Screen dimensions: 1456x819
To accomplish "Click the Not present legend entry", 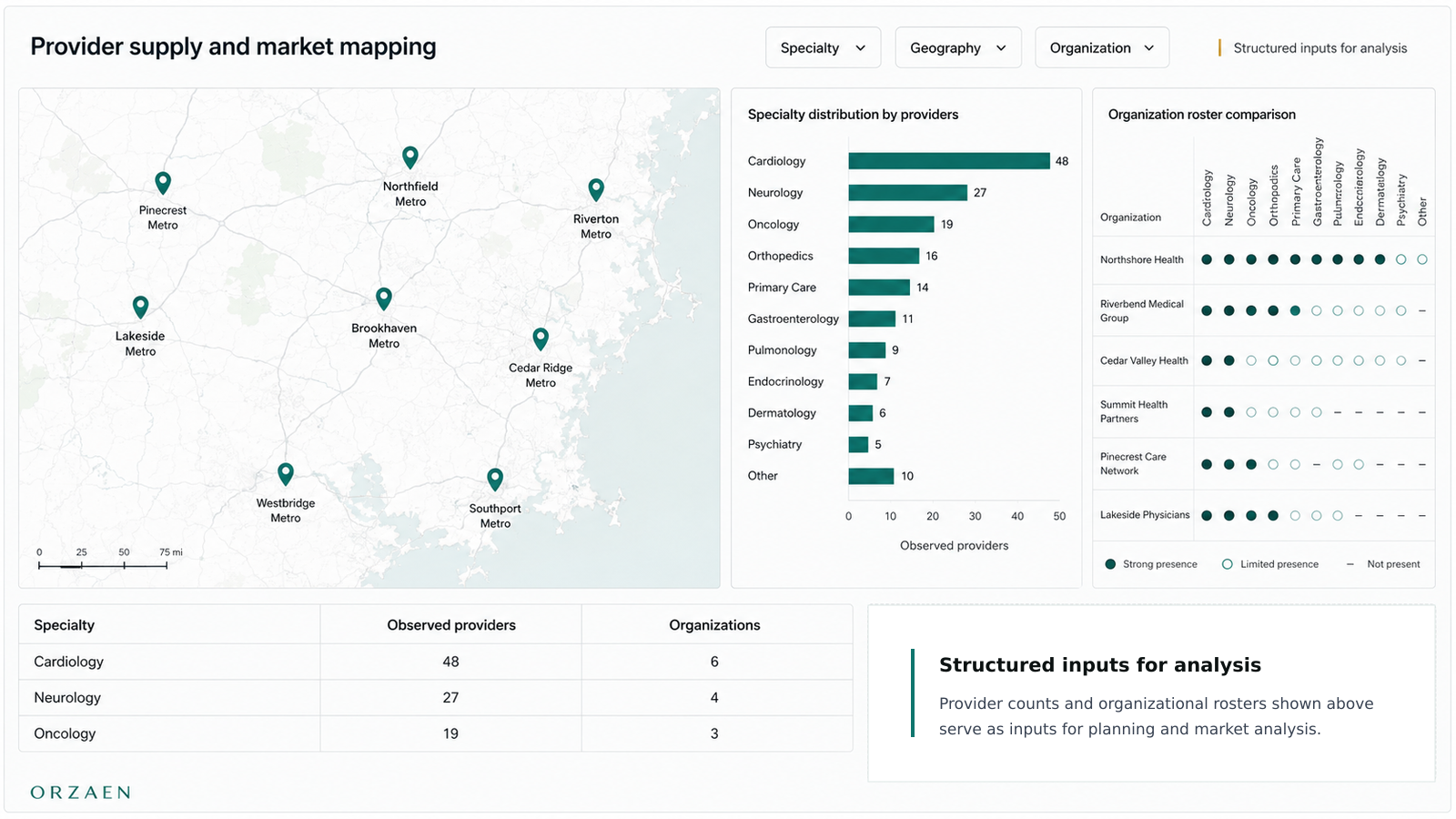I will click(1383, 564).
